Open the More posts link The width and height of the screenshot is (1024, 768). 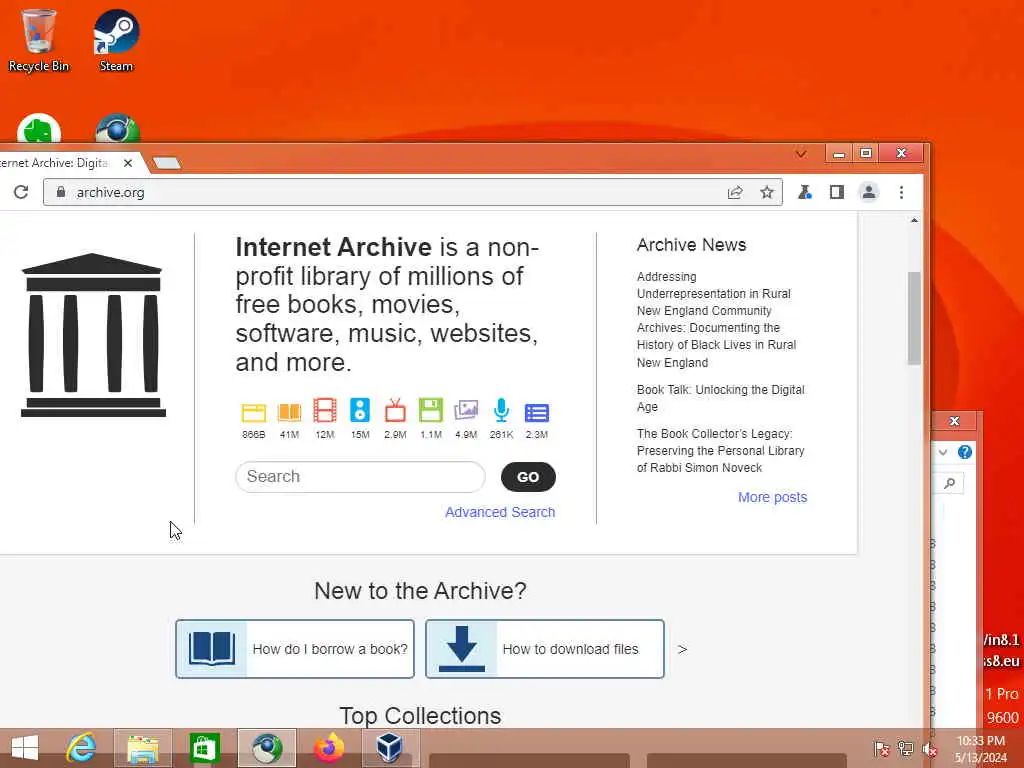pyautogui.click(x=773, y=497)
